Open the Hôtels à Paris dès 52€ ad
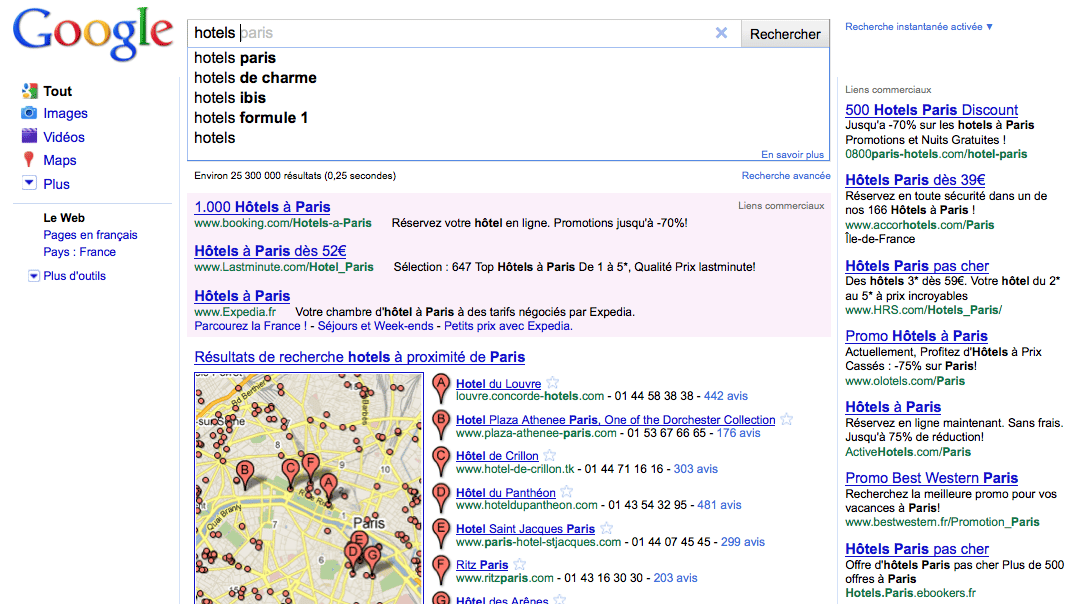The width and height of the screenshot is (1070, 604). tap(270, 251)
